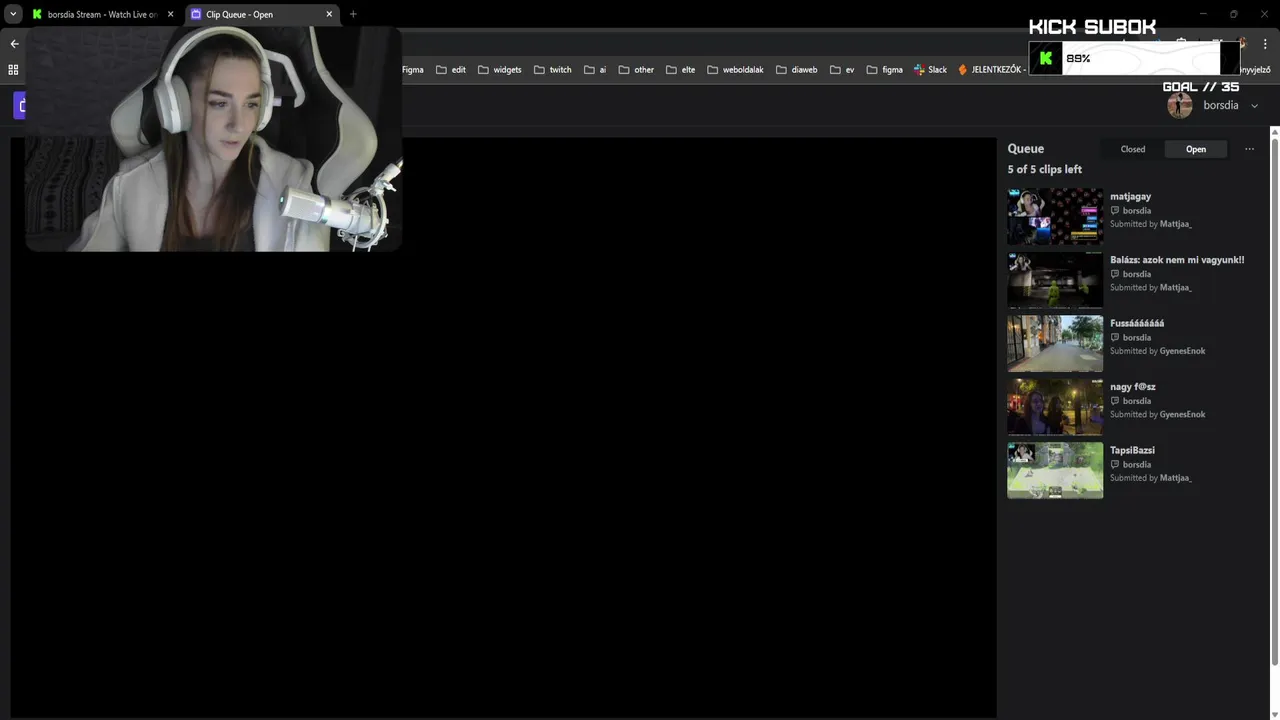Open the other bookmarks folder
Screen dimensions: 1280x720
click(637, 70)
